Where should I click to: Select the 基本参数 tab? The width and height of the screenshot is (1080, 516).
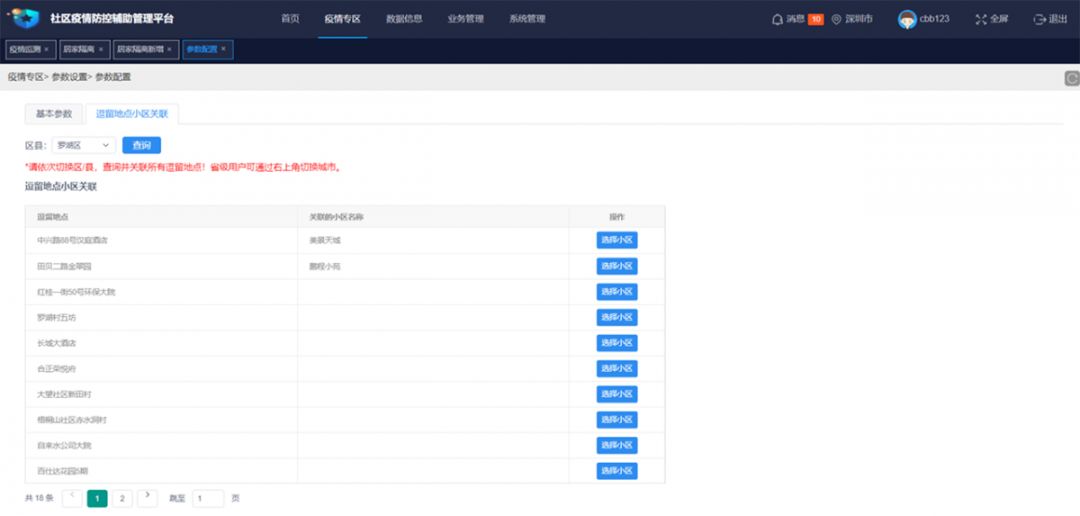tap(54, 114)
